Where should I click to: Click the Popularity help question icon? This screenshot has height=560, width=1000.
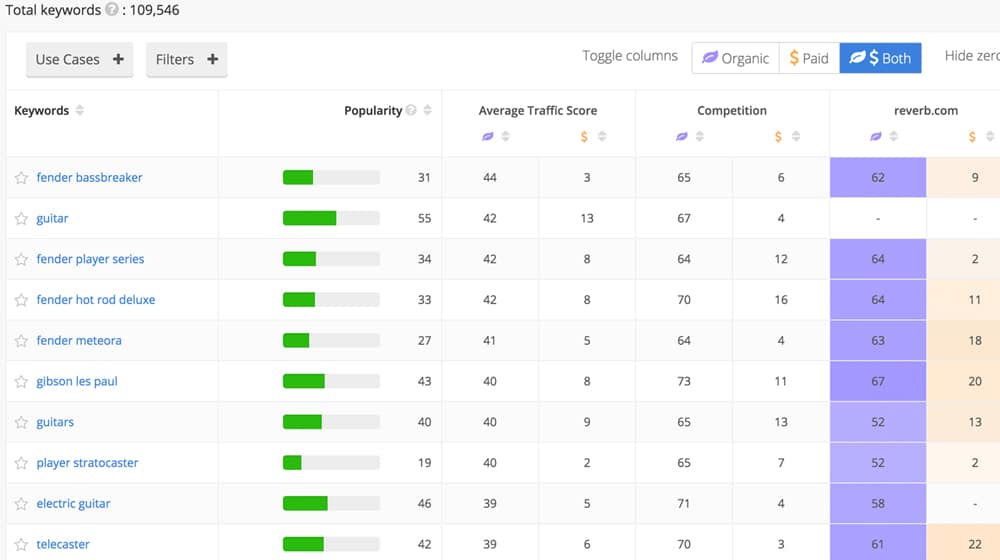point(411,110)
